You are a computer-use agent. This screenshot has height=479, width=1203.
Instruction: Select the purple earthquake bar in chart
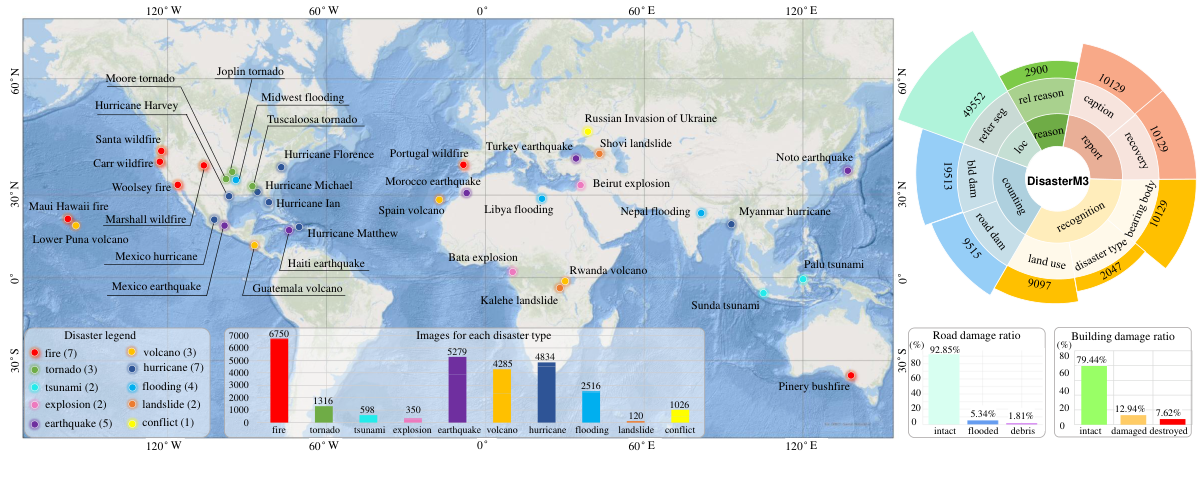[x=456, y=389]
